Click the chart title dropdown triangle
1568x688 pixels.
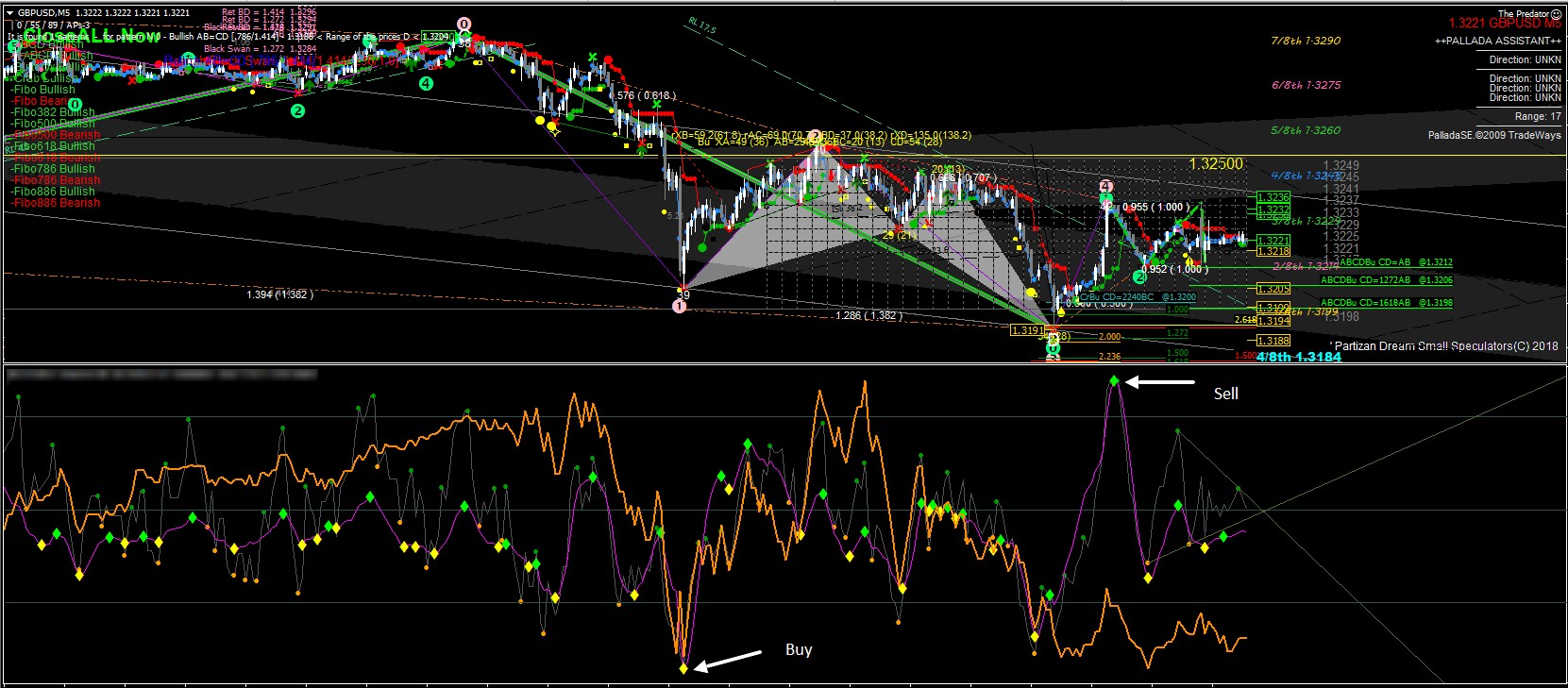(10, 12)
